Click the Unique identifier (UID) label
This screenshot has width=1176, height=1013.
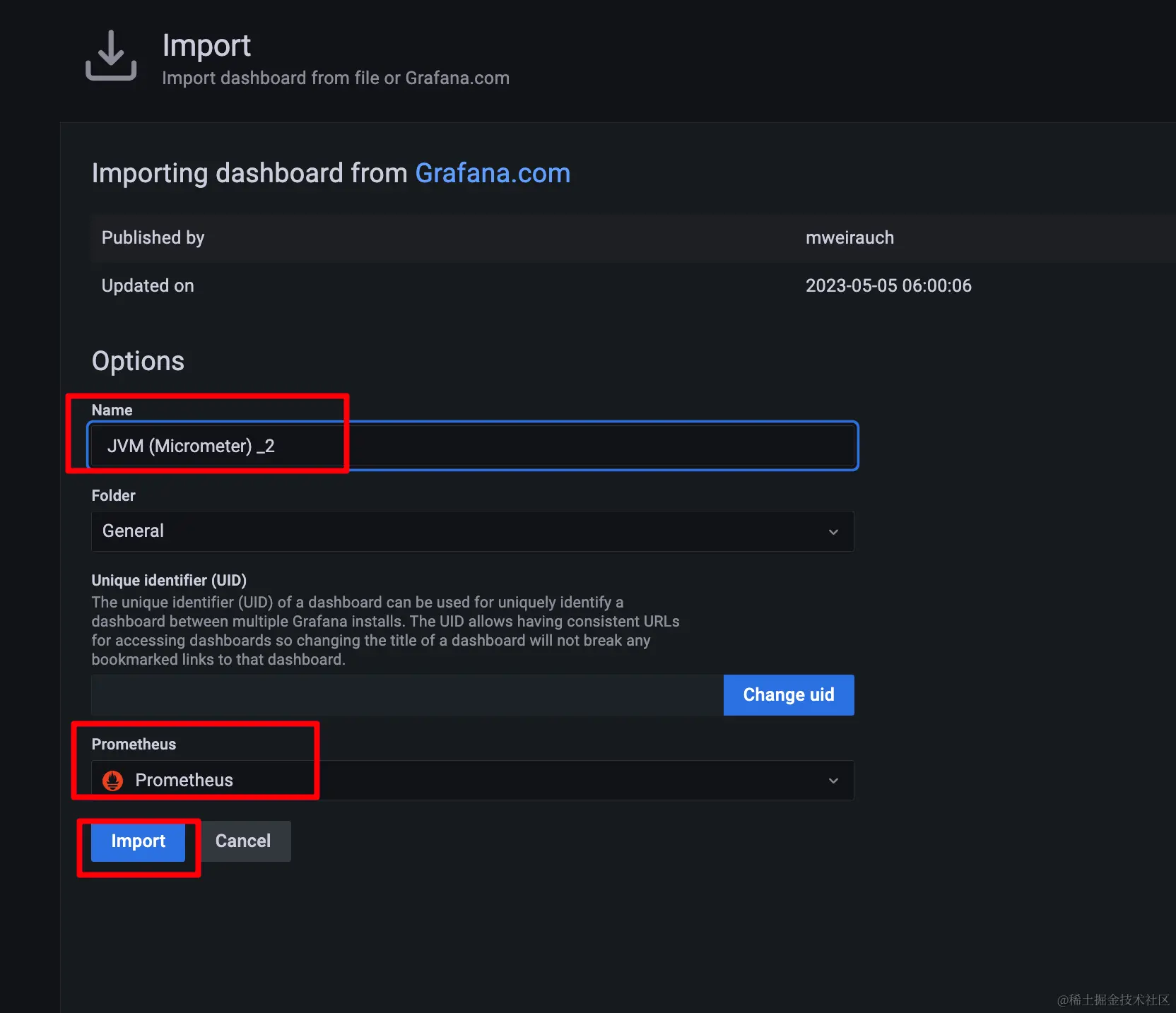[169, 580]
